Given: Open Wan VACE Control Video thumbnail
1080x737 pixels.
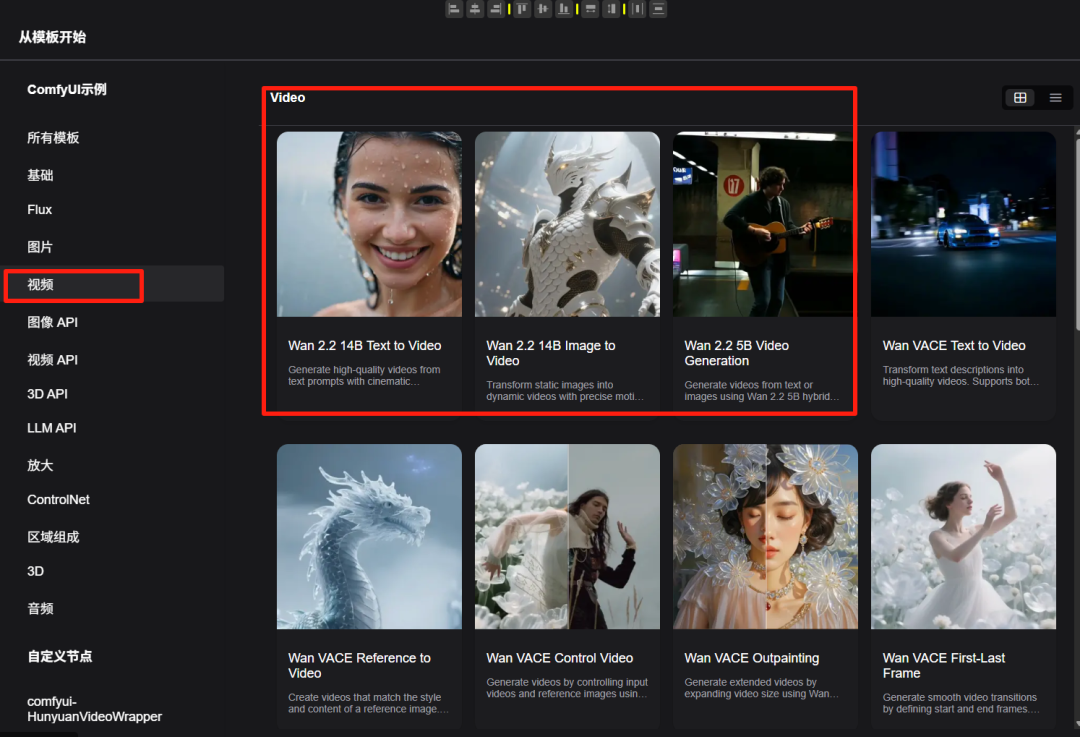Looking at the screenshot, I should pyautogui.click(x=568, y=537).
